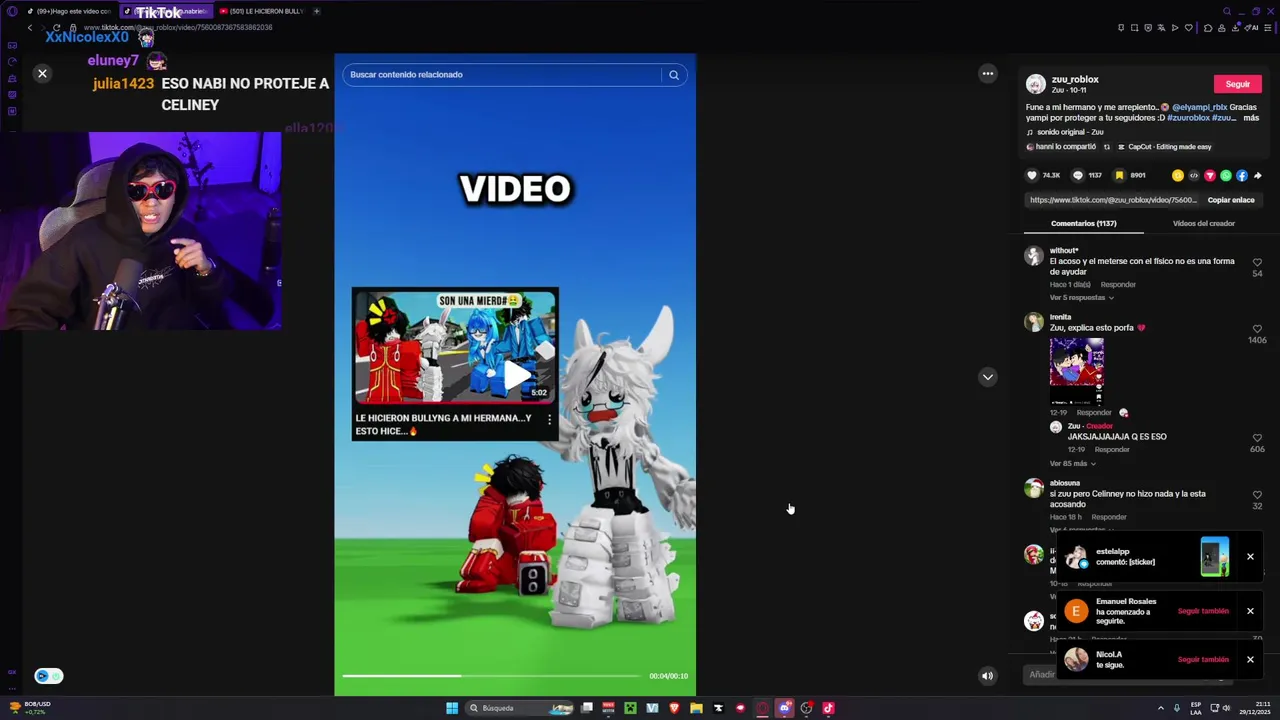Open the embedded video card's three-dot menu
Viewport: 1280px width, 720px height.
pyautogui.click(x=549, y=420)
